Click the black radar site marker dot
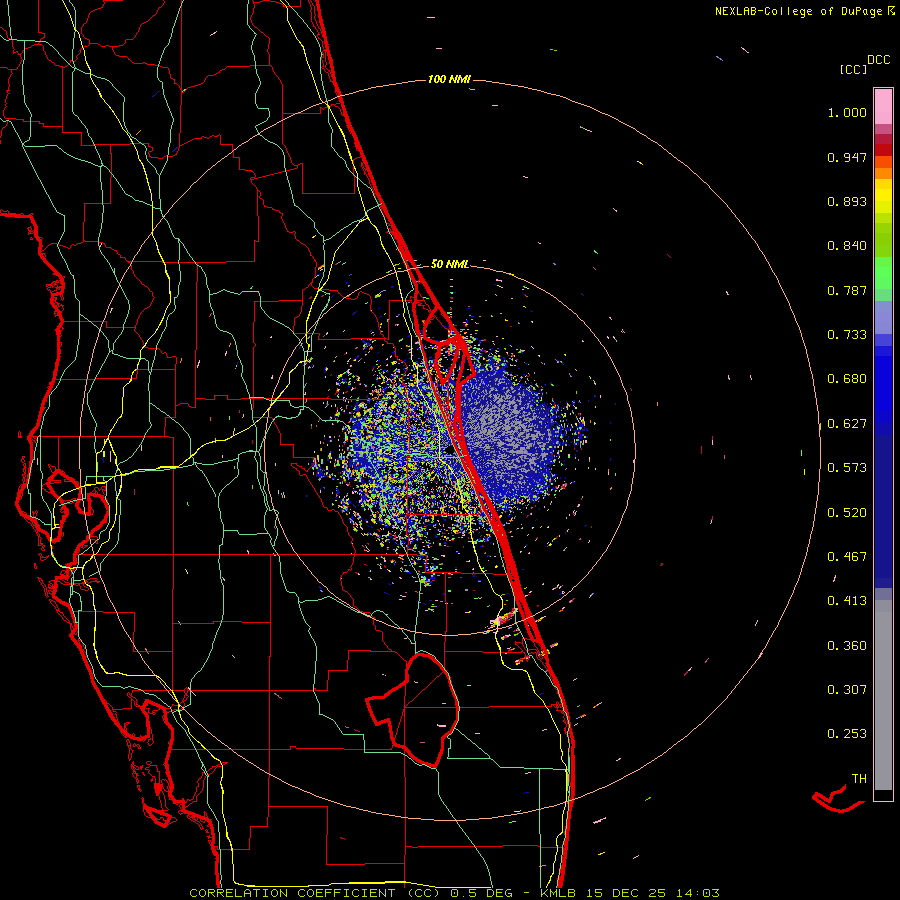 pos(449,451)
